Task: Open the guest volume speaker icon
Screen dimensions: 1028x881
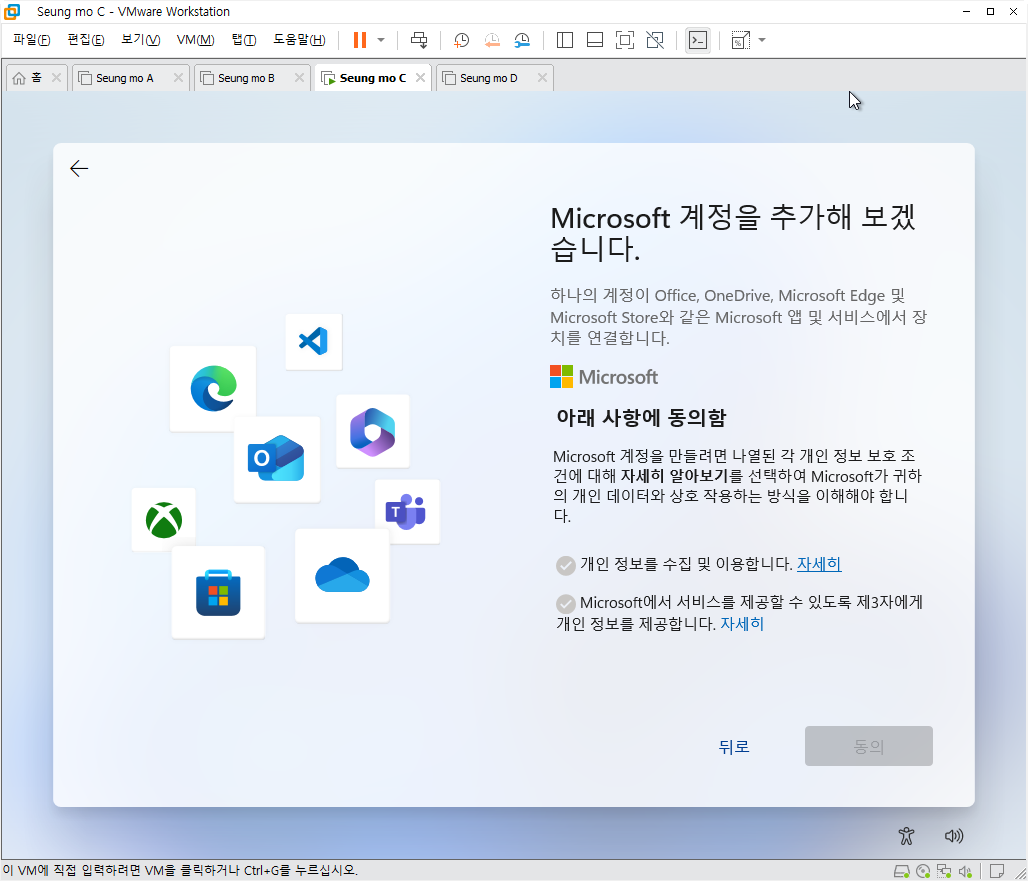Action: (954, 836)
